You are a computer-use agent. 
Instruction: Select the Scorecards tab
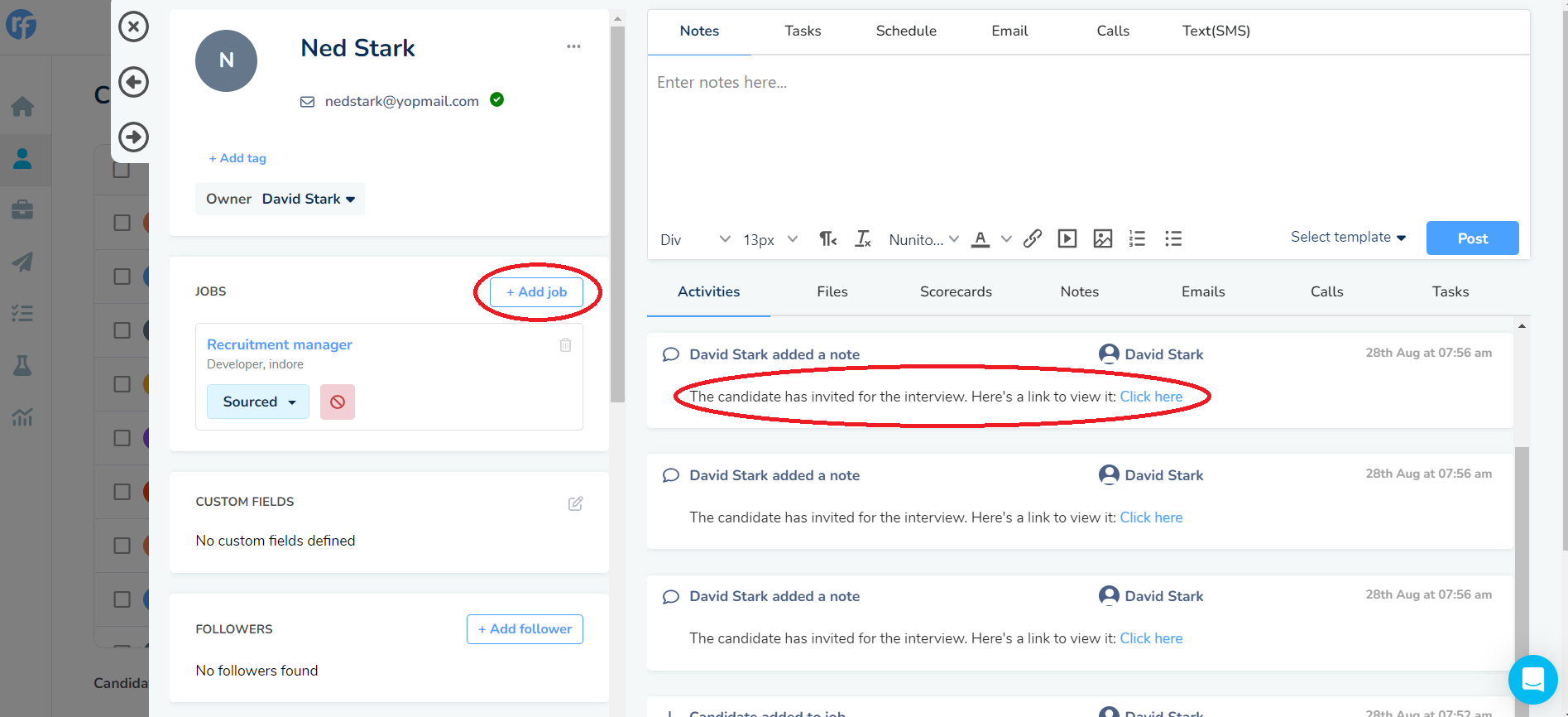click(x=956, y=291)
